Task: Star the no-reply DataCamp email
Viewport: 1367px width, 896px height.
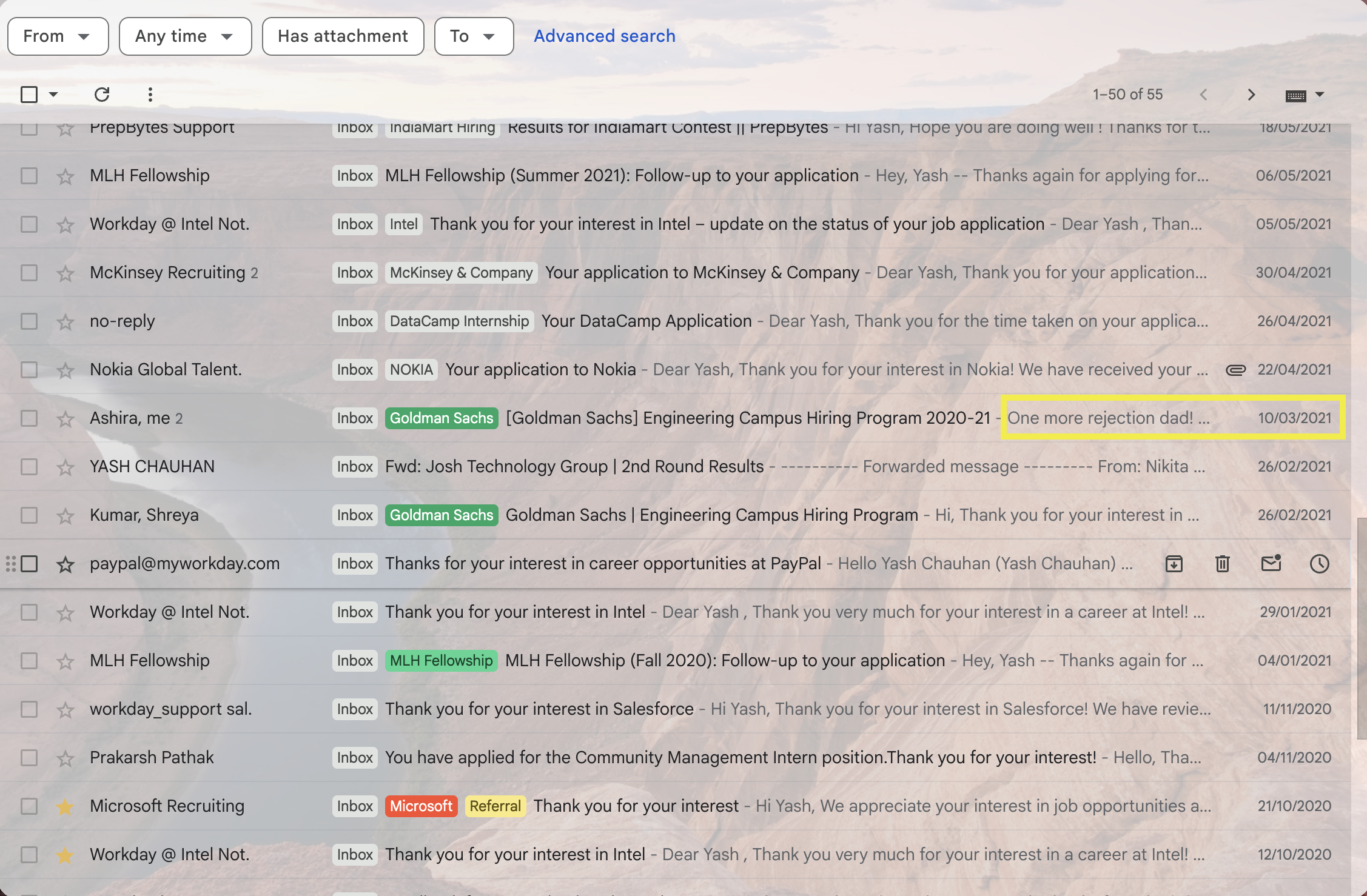Action: (x=65, y=322)
